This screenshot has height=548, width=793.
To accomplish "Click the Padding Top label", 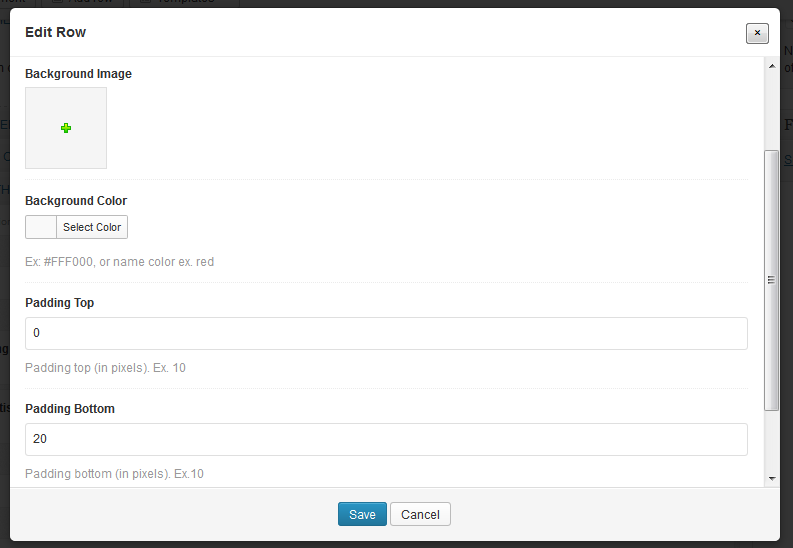I will 59,303.
